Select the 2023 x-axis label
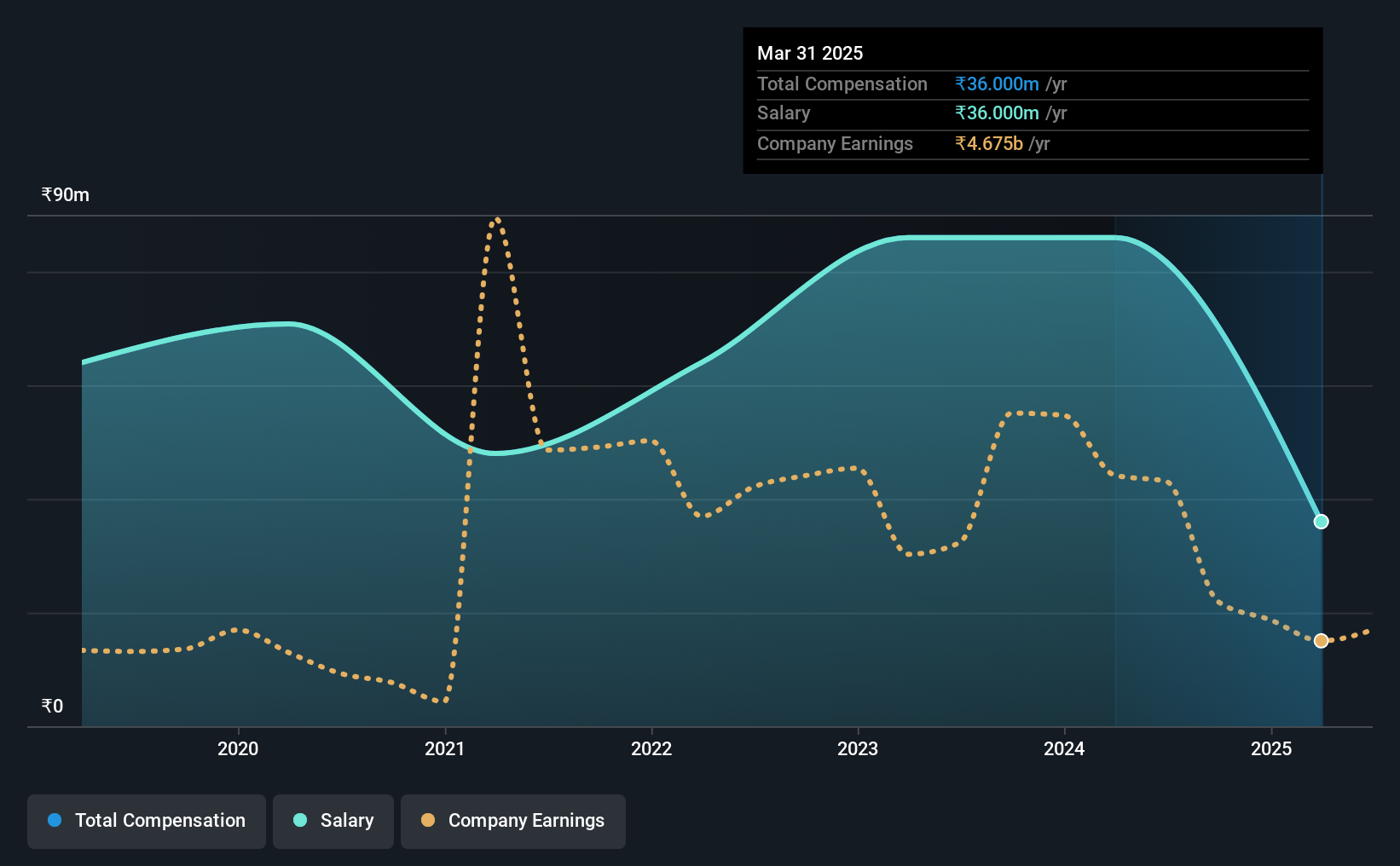This screenshot has height=866, width=1400. (858, 748)
